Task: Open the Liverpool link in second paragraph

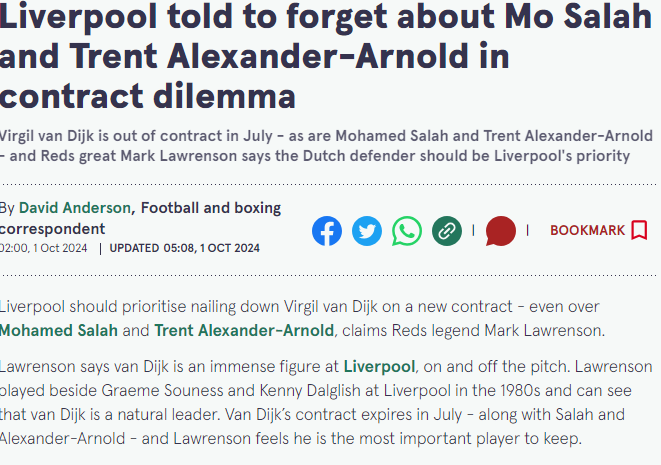Action: 379,366
